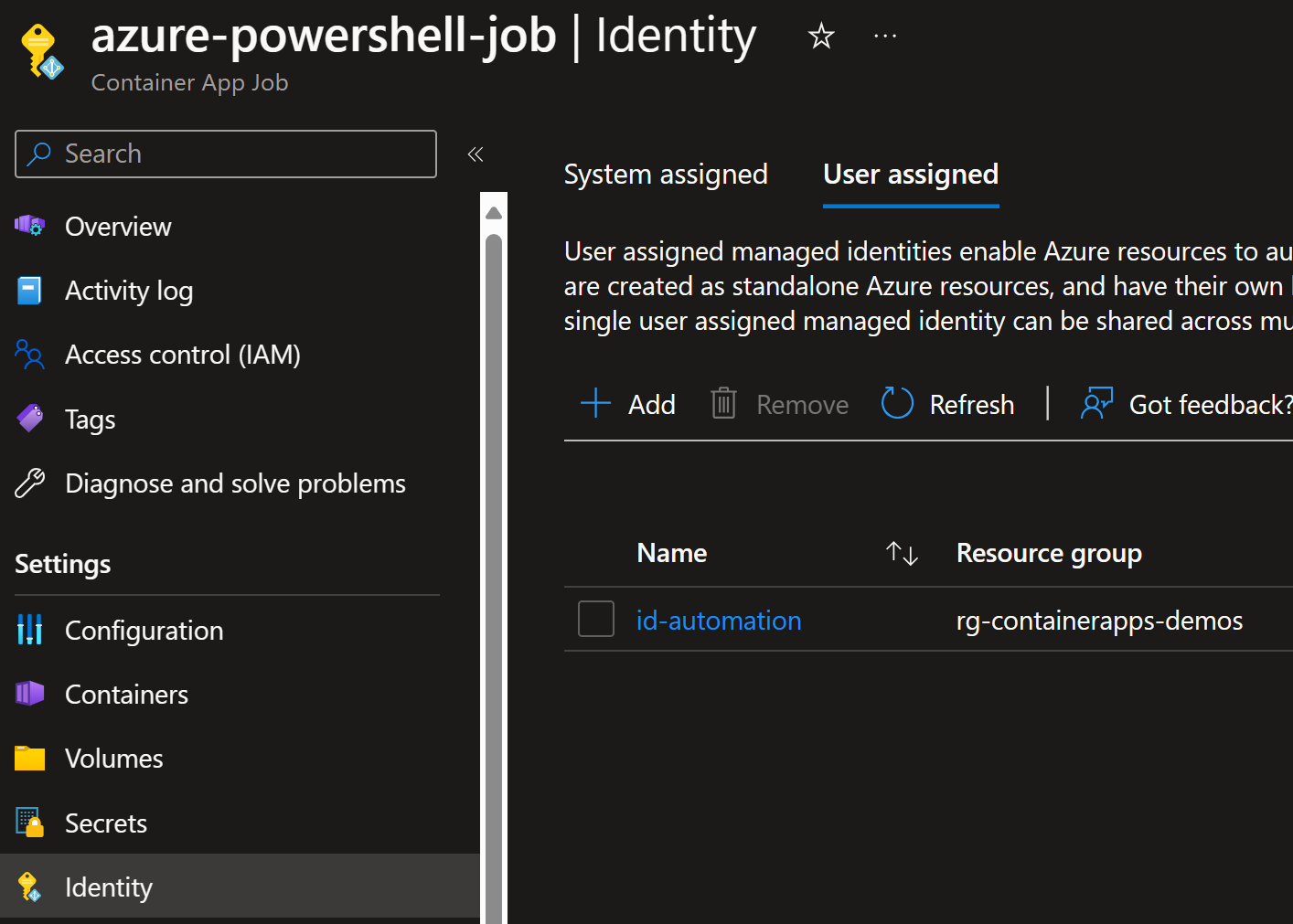Switch to System assigned tab
The image size is (1293, 924).
point(666,175)
